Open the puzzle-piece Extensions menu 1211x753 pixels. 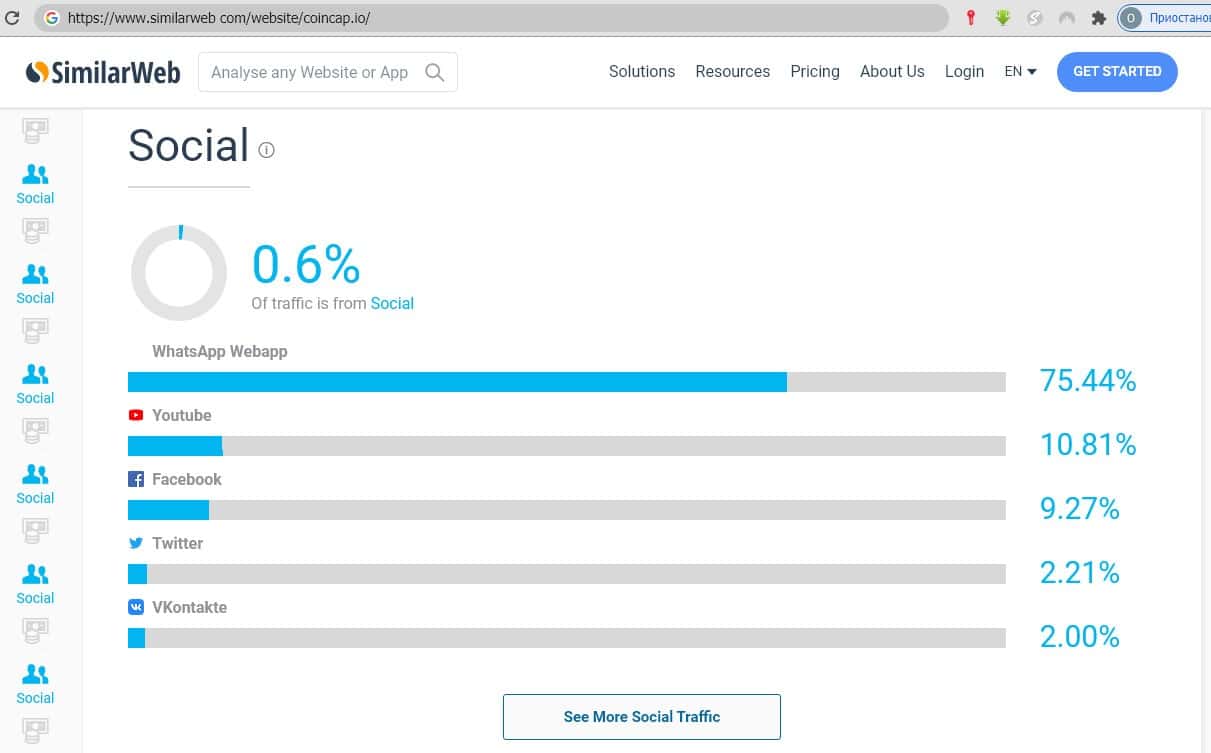1098,18
